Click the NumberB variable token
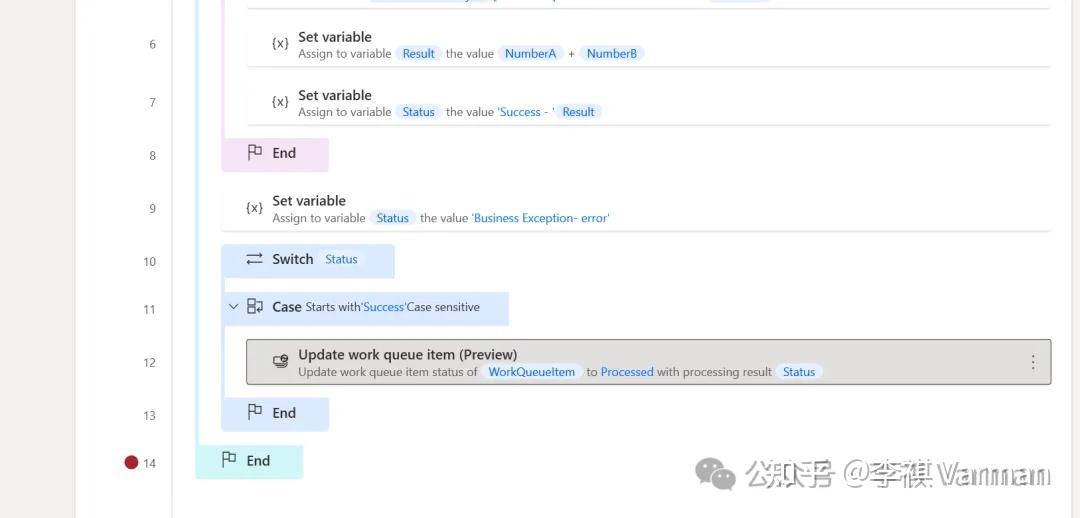Viewport: 1080px width, 518px height. tap(611, 54)
